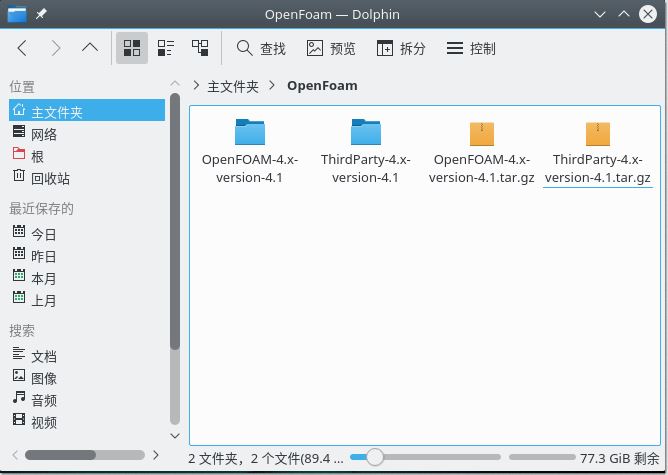Select the ThirdParty-4.x-version-4.1.tar.gz archive
The width and height of the screenshot is (668, 475).
[x=598, y=150]
